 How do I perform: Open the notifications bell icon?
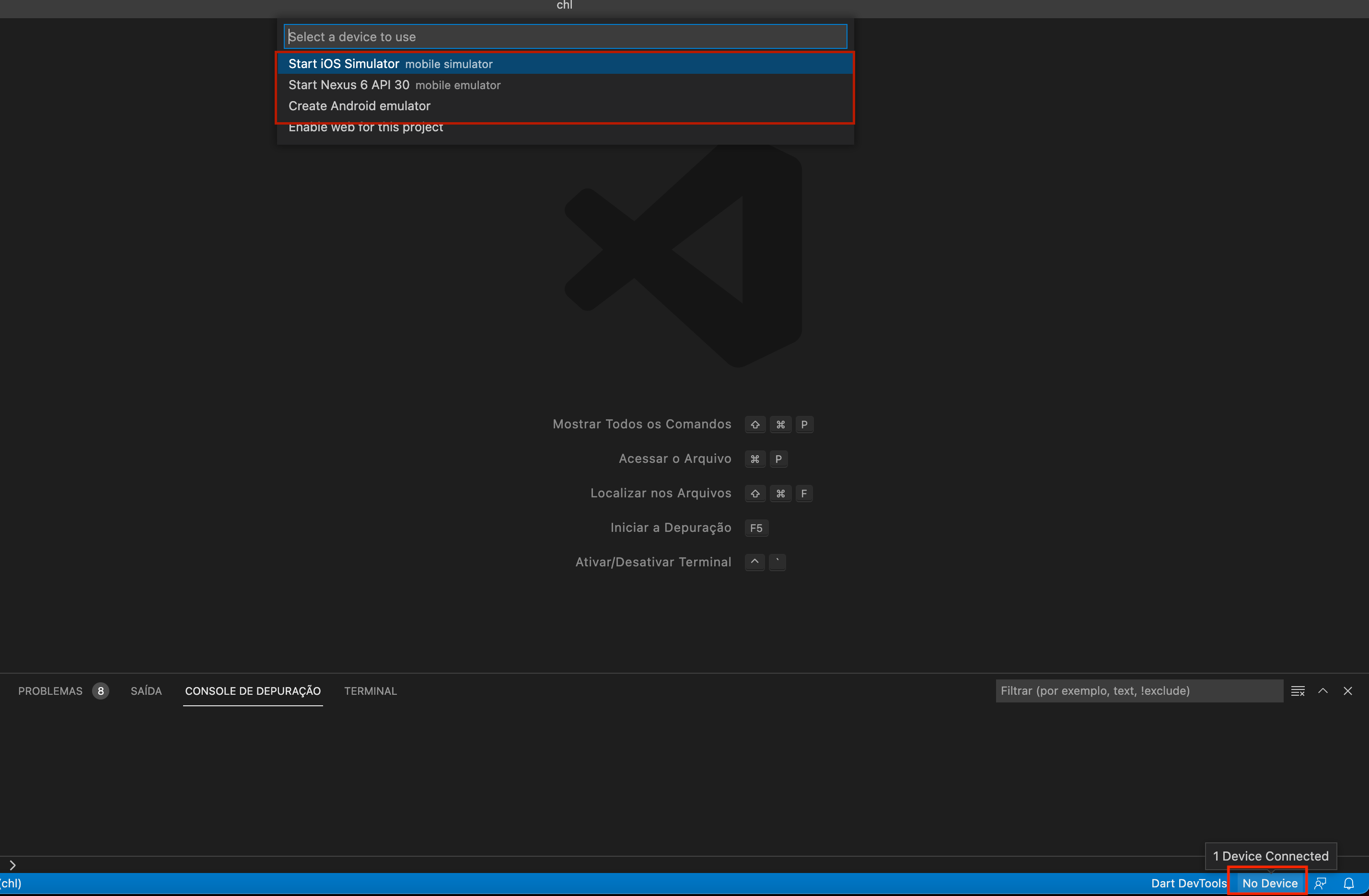[1349, 884]
